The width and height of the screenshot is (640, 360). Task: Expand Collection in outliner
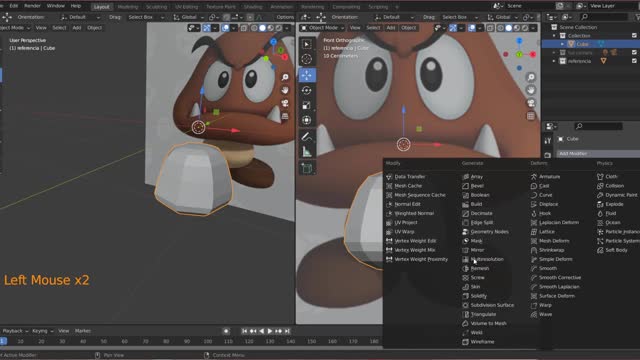554,36
